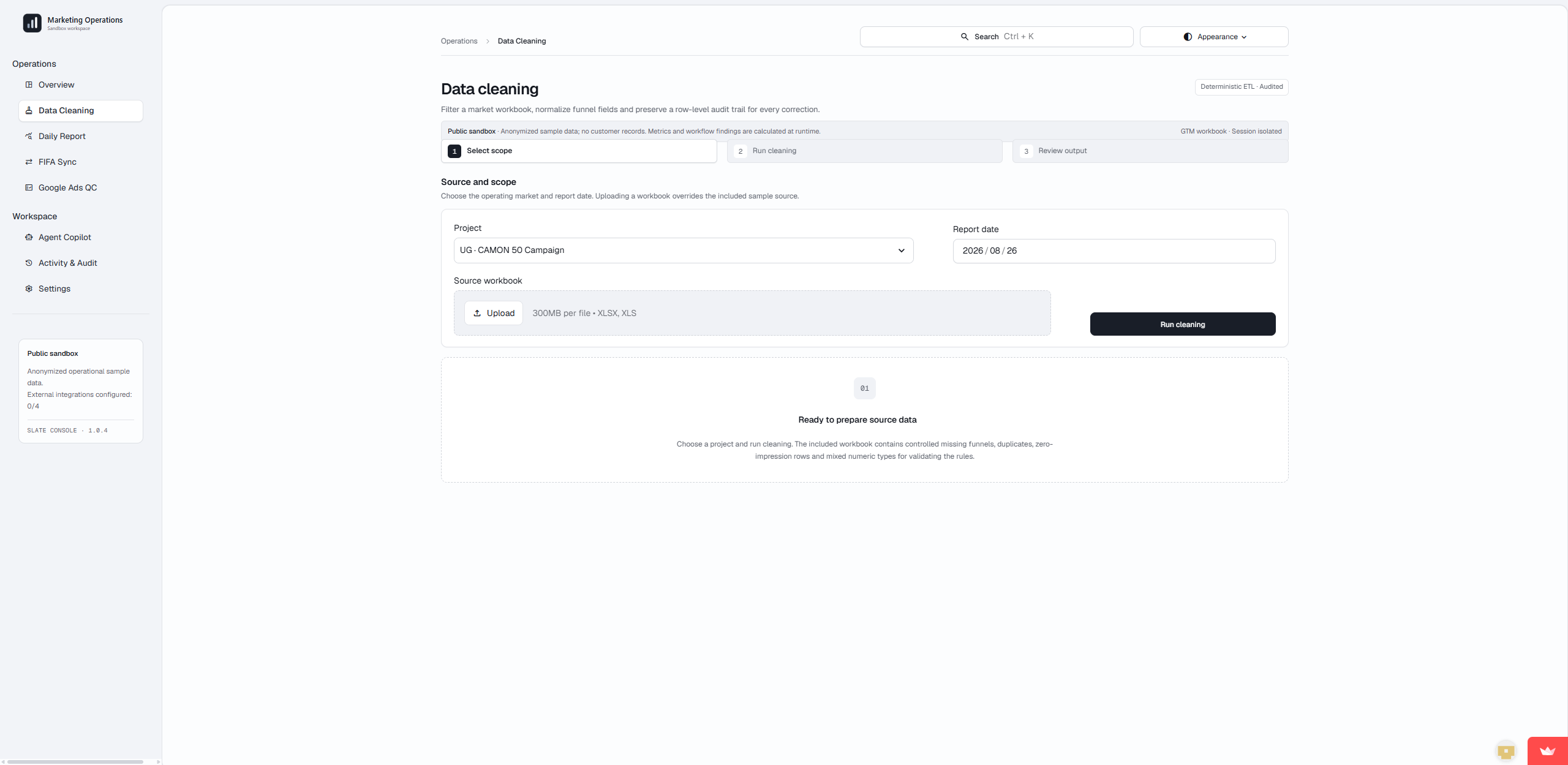Click the Run cleaning button
Viewport: 1568px width, 765px height.
pos(1182,324)
